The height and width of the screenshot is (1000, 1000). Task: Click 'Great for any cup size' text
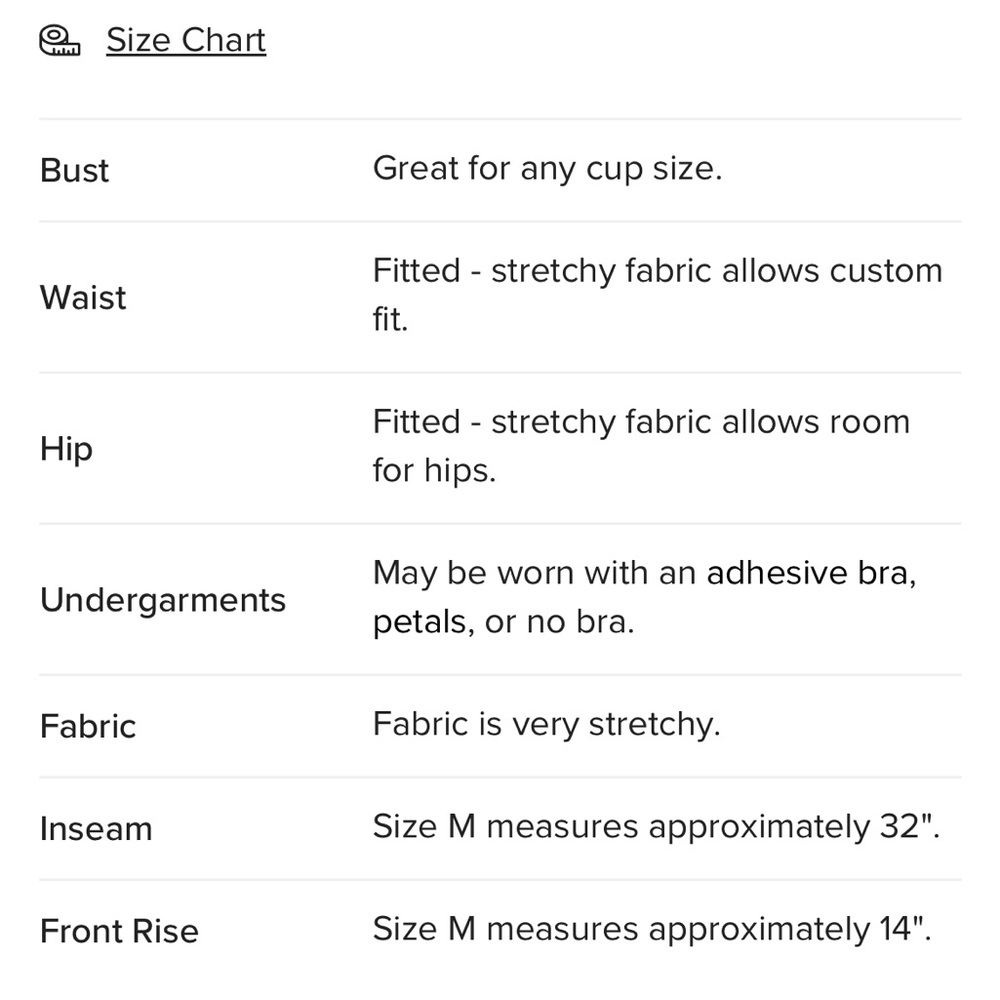pyautogui.click(x=547, y=169)
